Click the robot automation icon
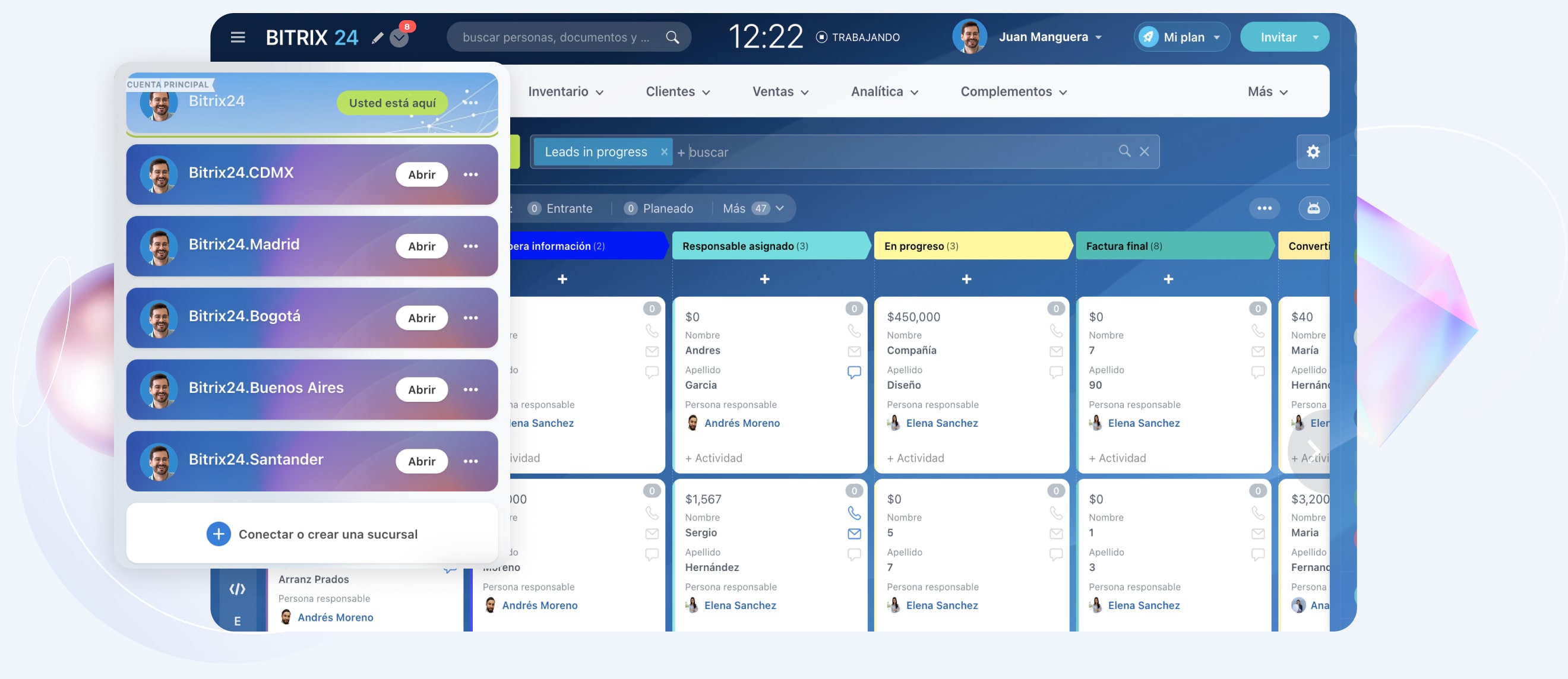This screenshot has height=679, width=1568. [x=1313, y=208]
